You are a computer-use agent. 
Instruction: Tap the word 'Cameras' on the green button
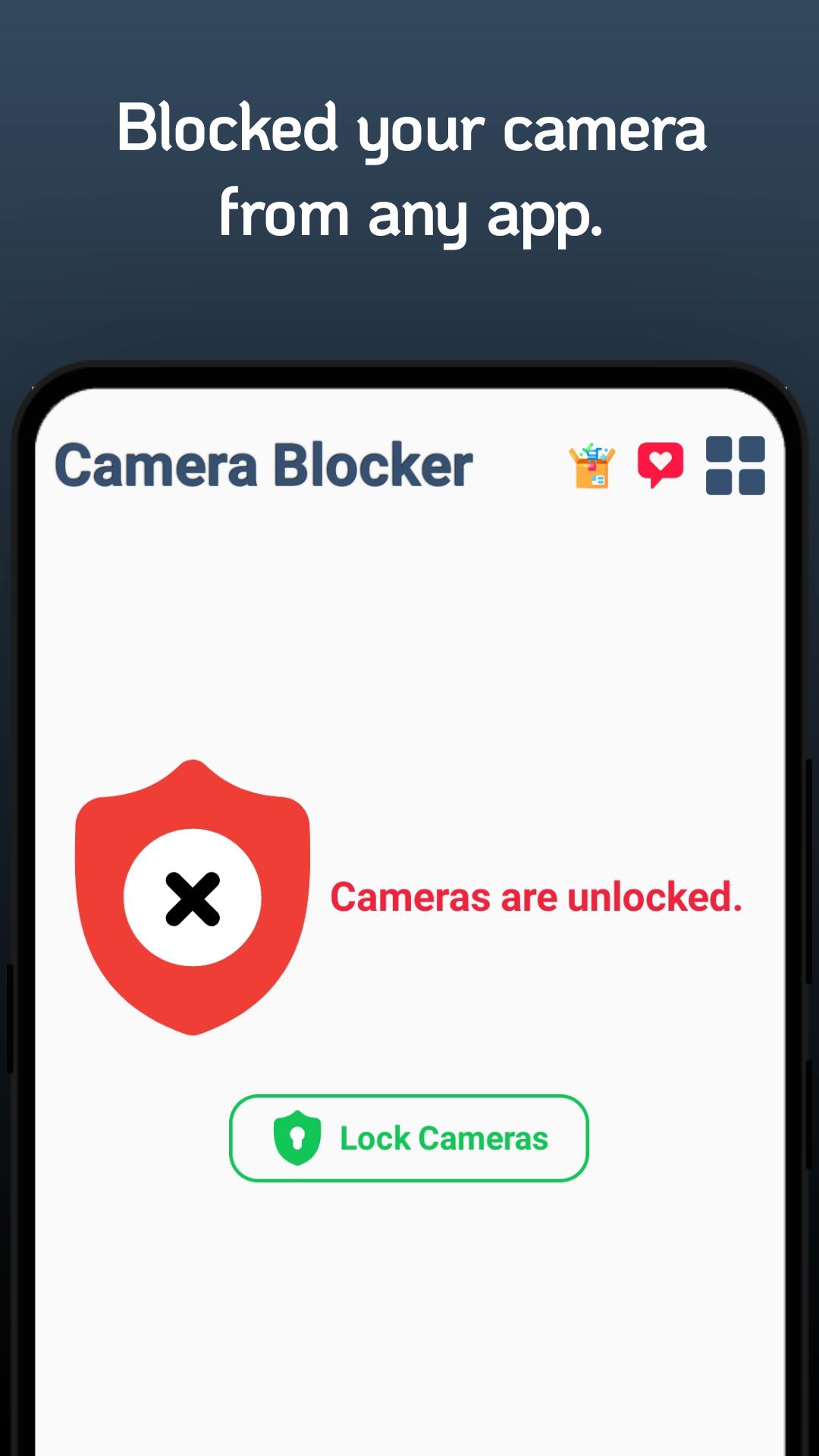coord(483,1138)
